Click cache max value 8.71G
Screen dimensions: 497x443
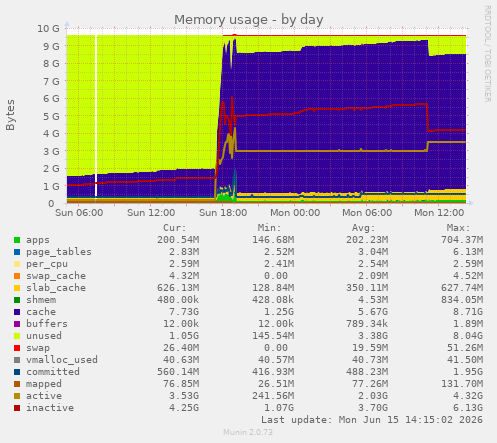tap(468, 312)
